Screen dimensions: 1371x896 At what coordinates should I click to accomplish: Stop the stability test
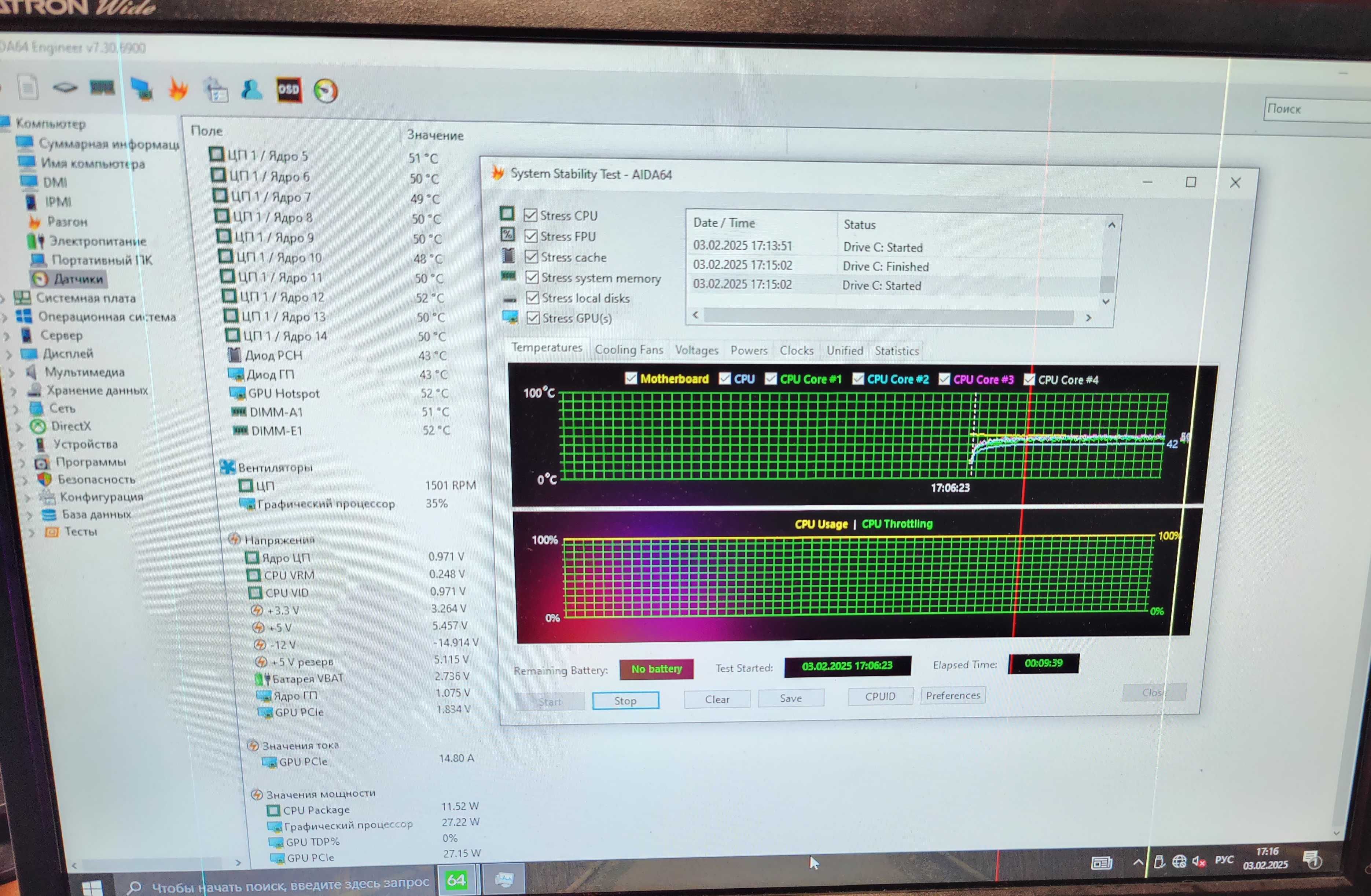tap(625, 701)
